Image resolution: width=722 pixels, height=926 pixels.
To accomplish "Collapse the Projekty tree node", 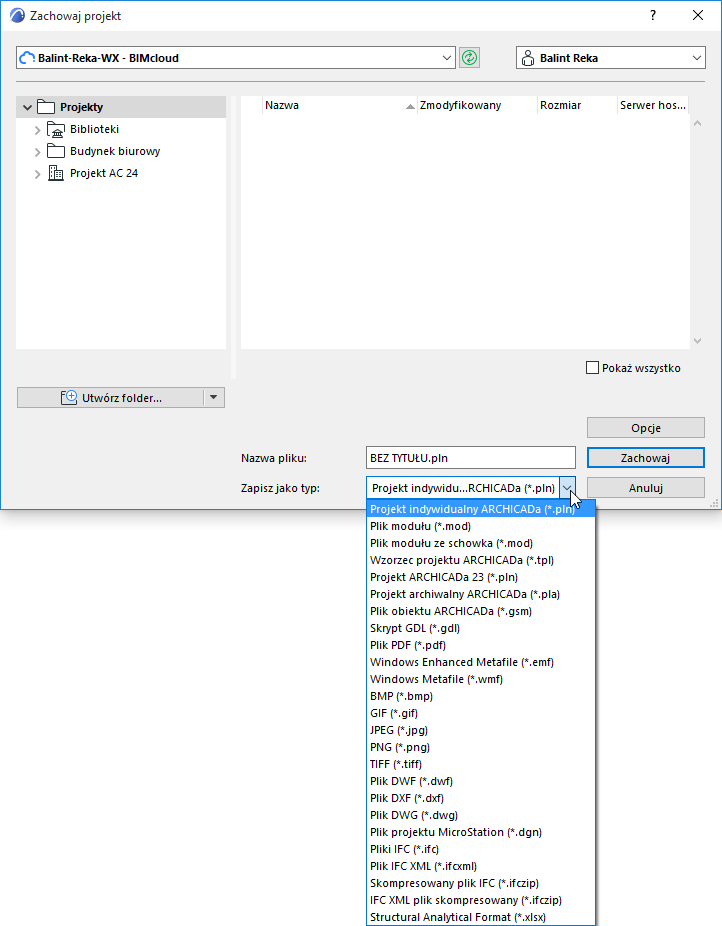I will point(27,107).
